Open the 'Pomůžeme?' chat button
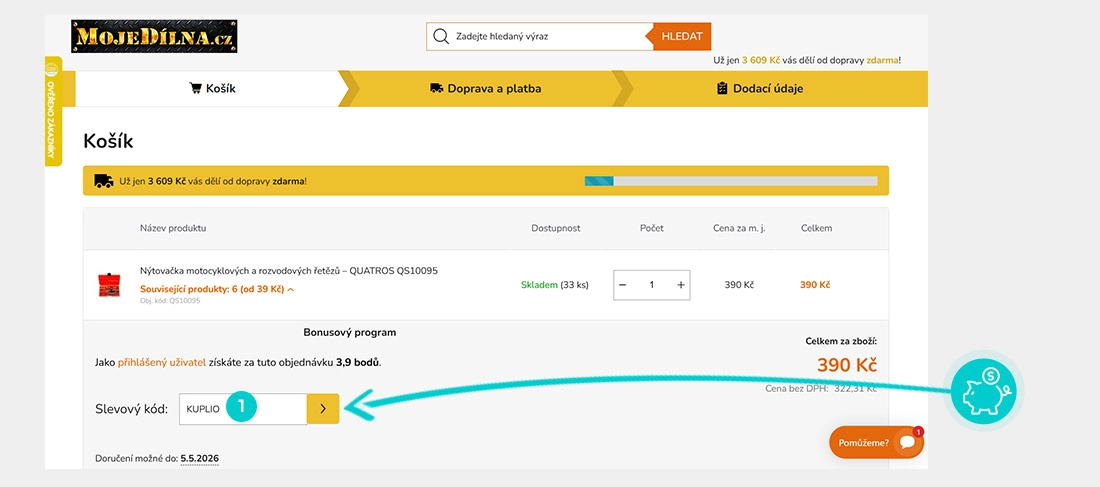The image size is (1100, 487). tap(876, 442)
